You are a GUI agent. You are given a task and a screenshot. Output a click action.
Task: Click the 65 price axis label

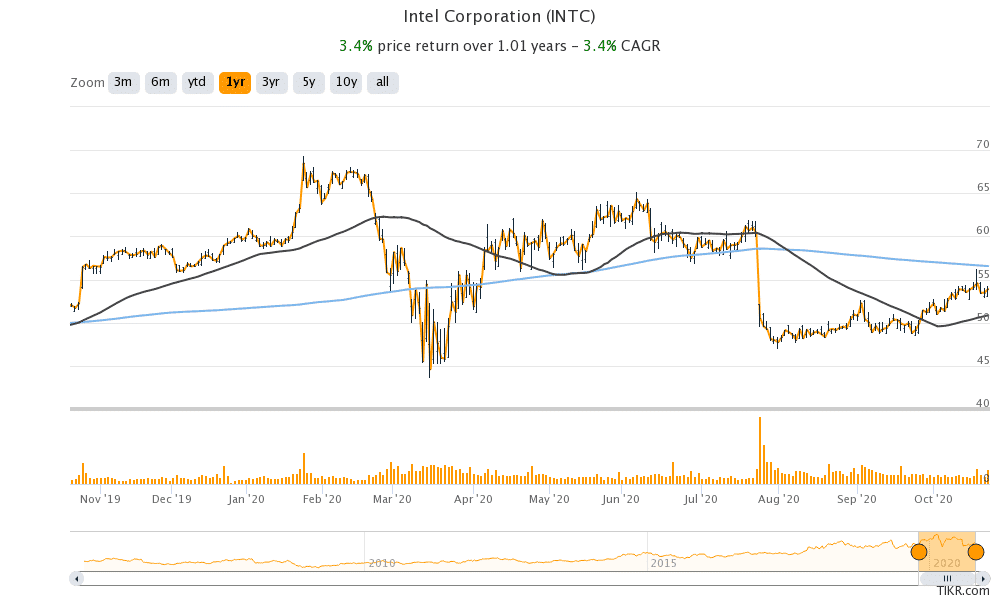click(x=983, y=187)
